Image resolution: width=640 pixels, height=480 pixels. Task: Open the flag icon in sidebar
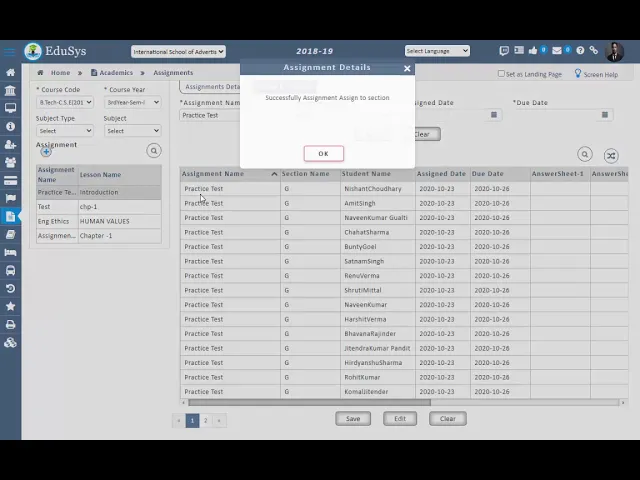point(10,198)
